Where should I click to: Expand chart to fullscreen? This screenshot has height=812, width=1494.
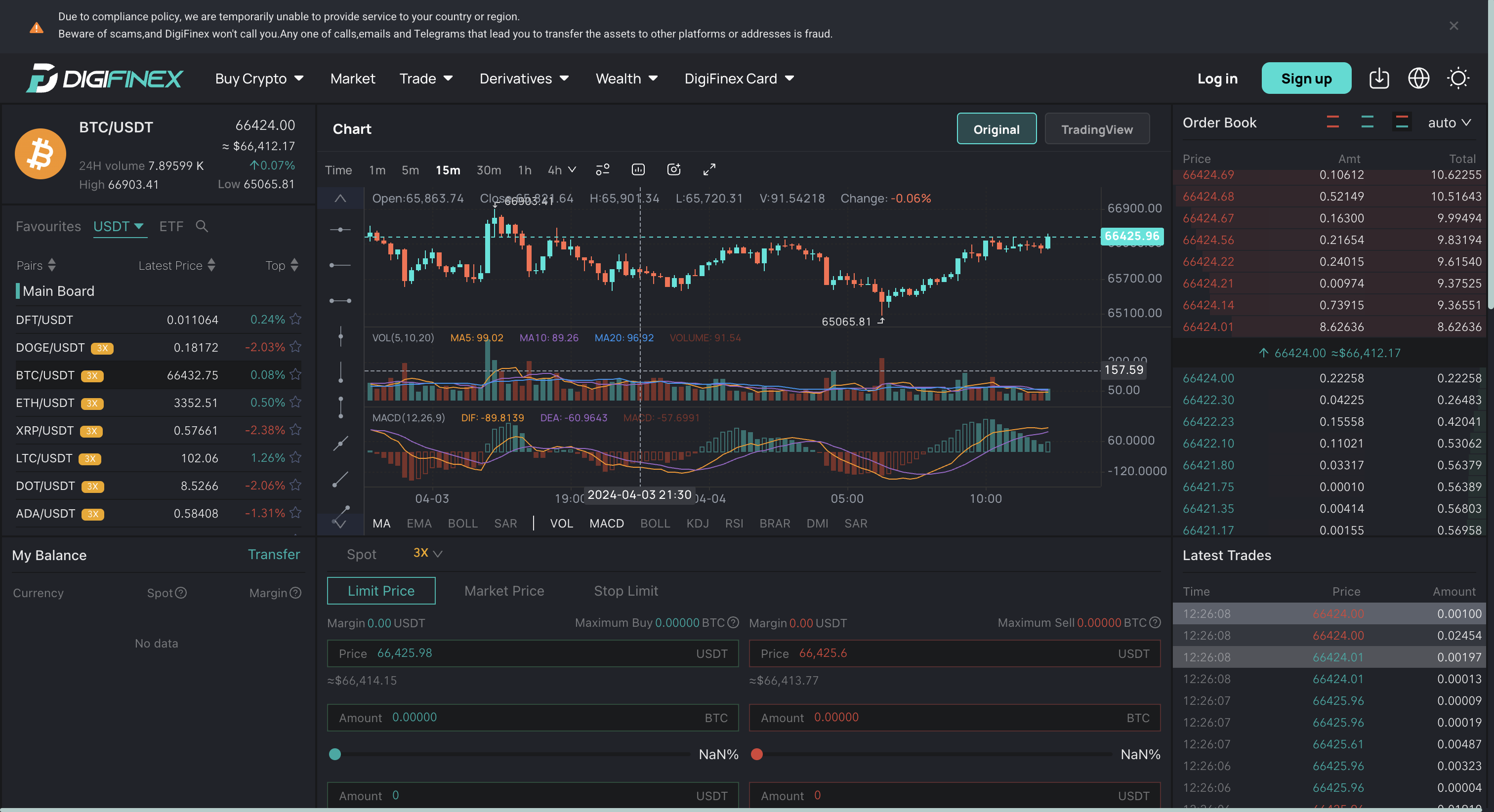tap(709, 169)
